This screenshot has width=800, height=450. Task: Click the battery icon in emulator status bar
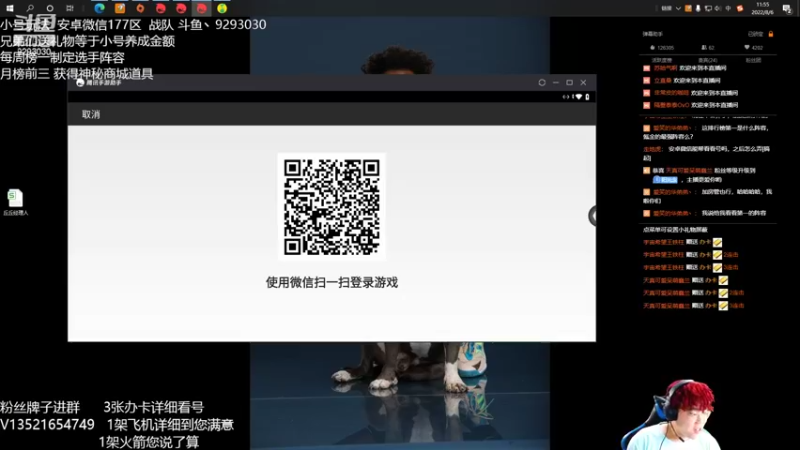pyautogui.click(x=587, y=96)
